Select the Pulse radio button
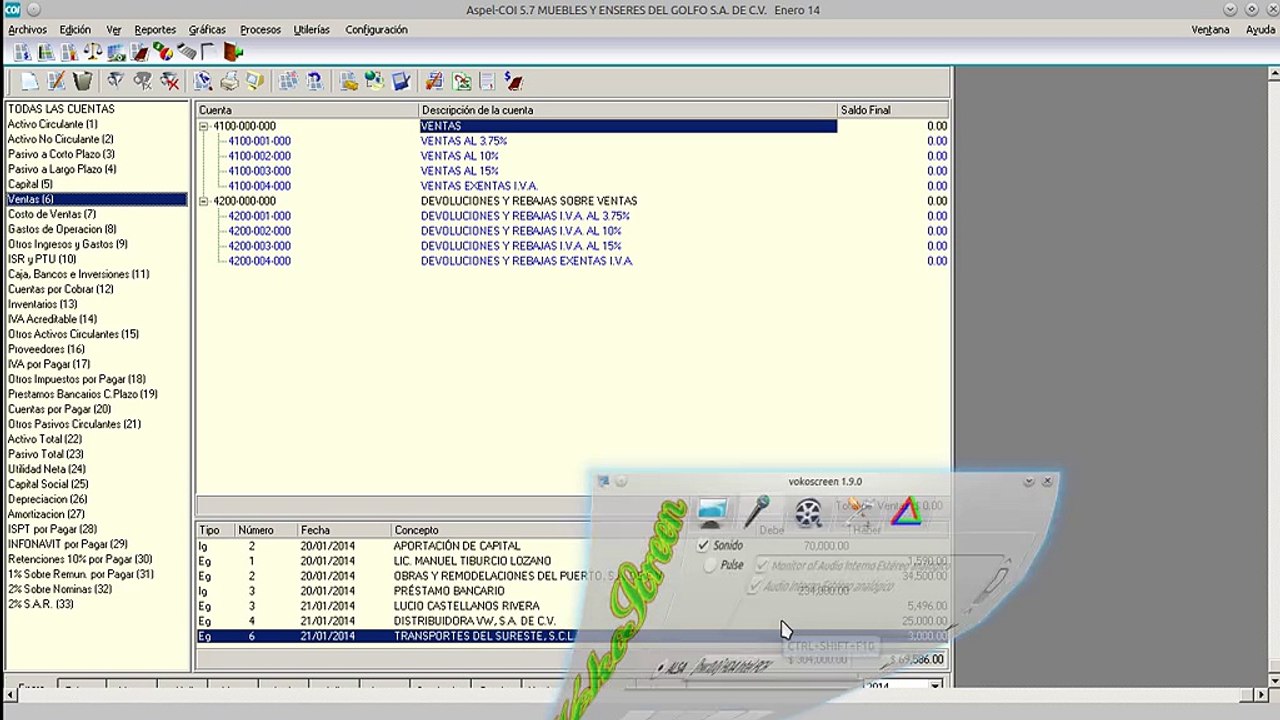Viewport: 1280px width, 720px height. [x=710, y=566]
